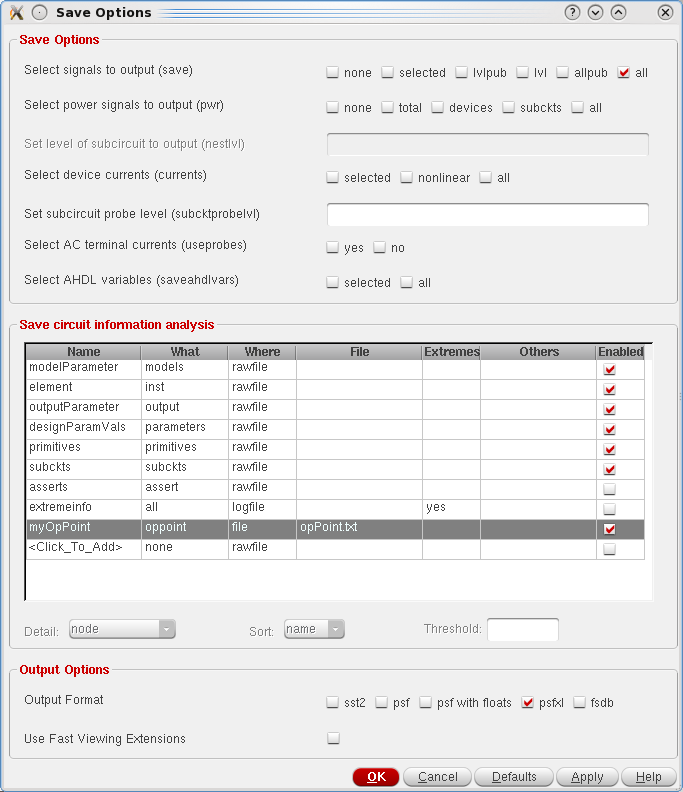
Task: Check 'total' power signals option
Action: click(x=387, y=107)
